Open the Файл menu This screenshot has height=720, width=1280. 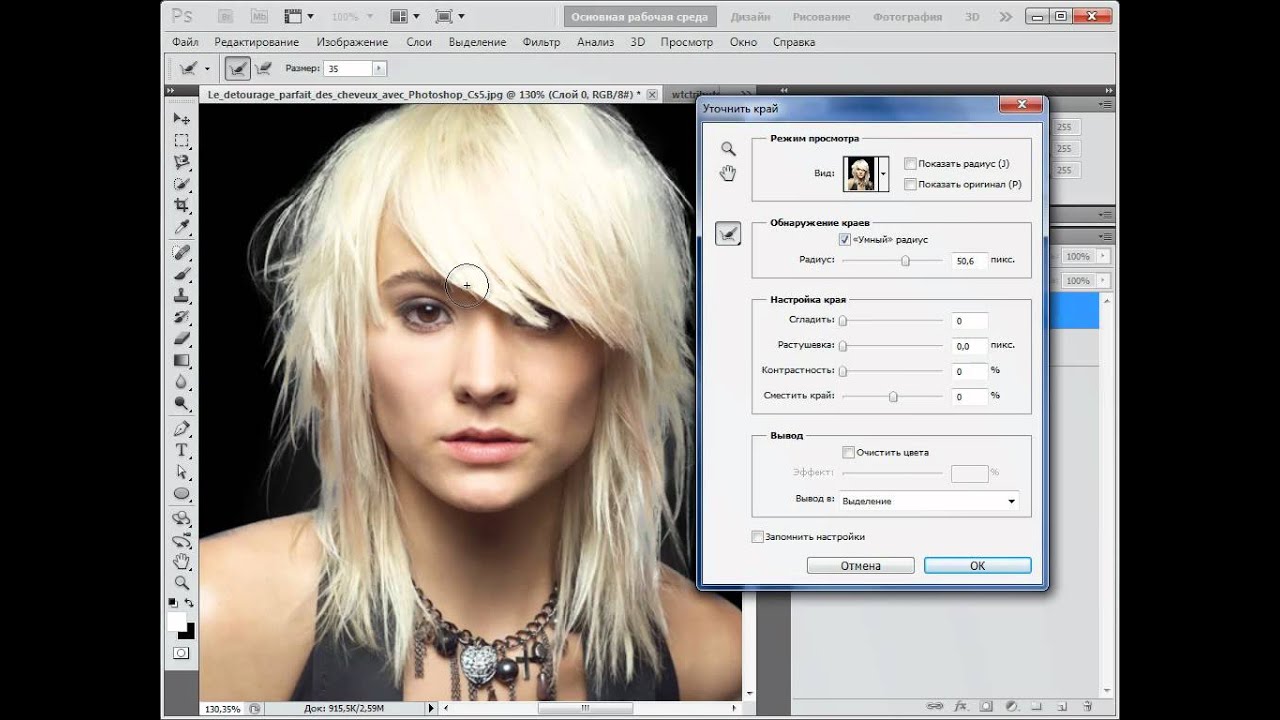pos(185,42)
